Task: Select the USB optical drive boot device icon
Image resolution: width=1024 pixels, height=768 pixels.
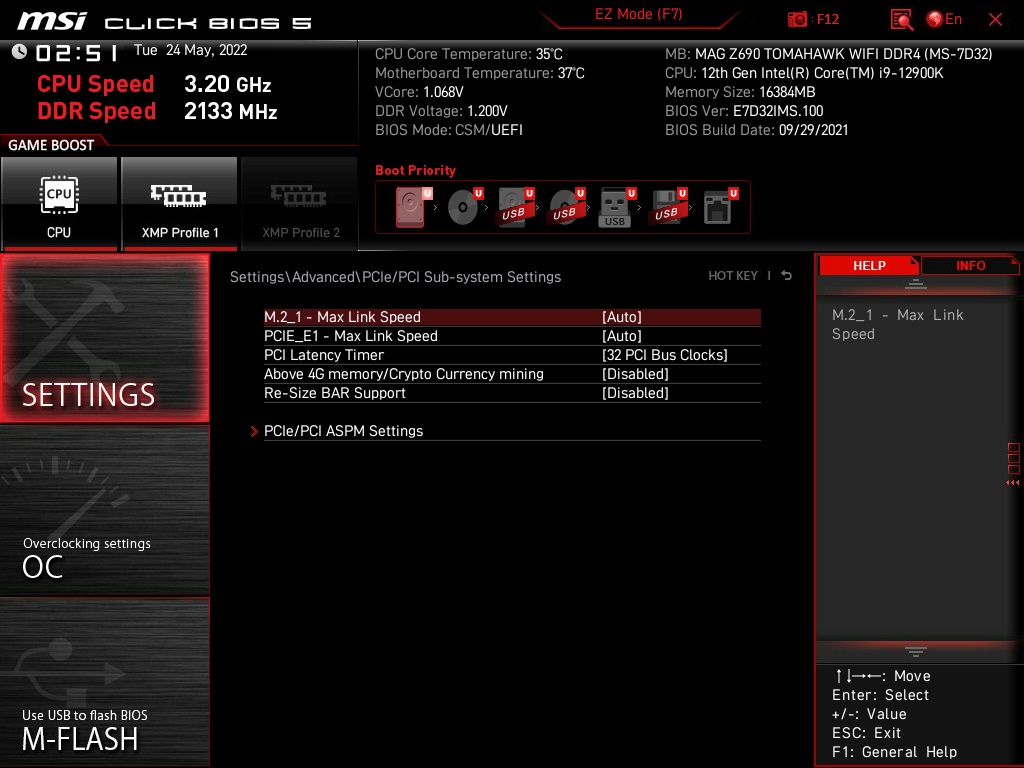Action: pos(566,207)
